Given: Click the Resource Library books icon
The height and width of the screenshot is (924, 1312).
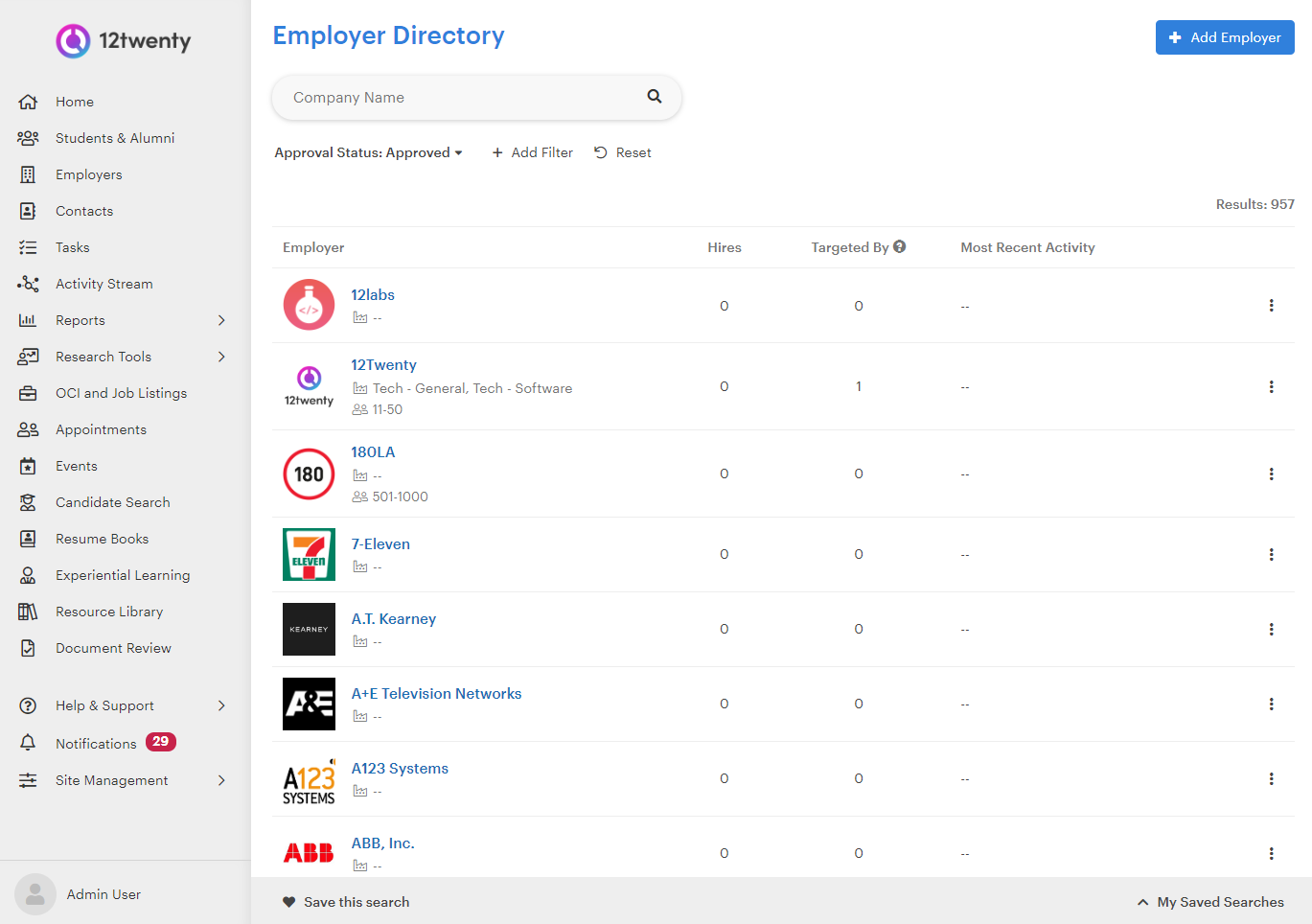Looking at the screenshot, I should pyautogui.click(x=28, y=612).
